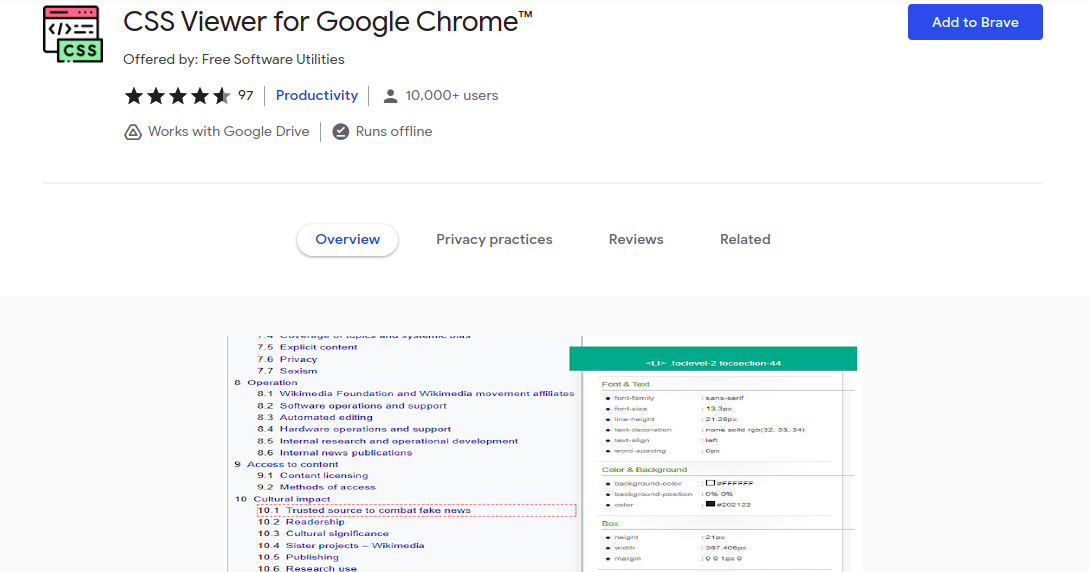This screenshot has width=1089, height=572.
Task: Click '8.2 Software operations and support' entry
Action: point(352,405)
